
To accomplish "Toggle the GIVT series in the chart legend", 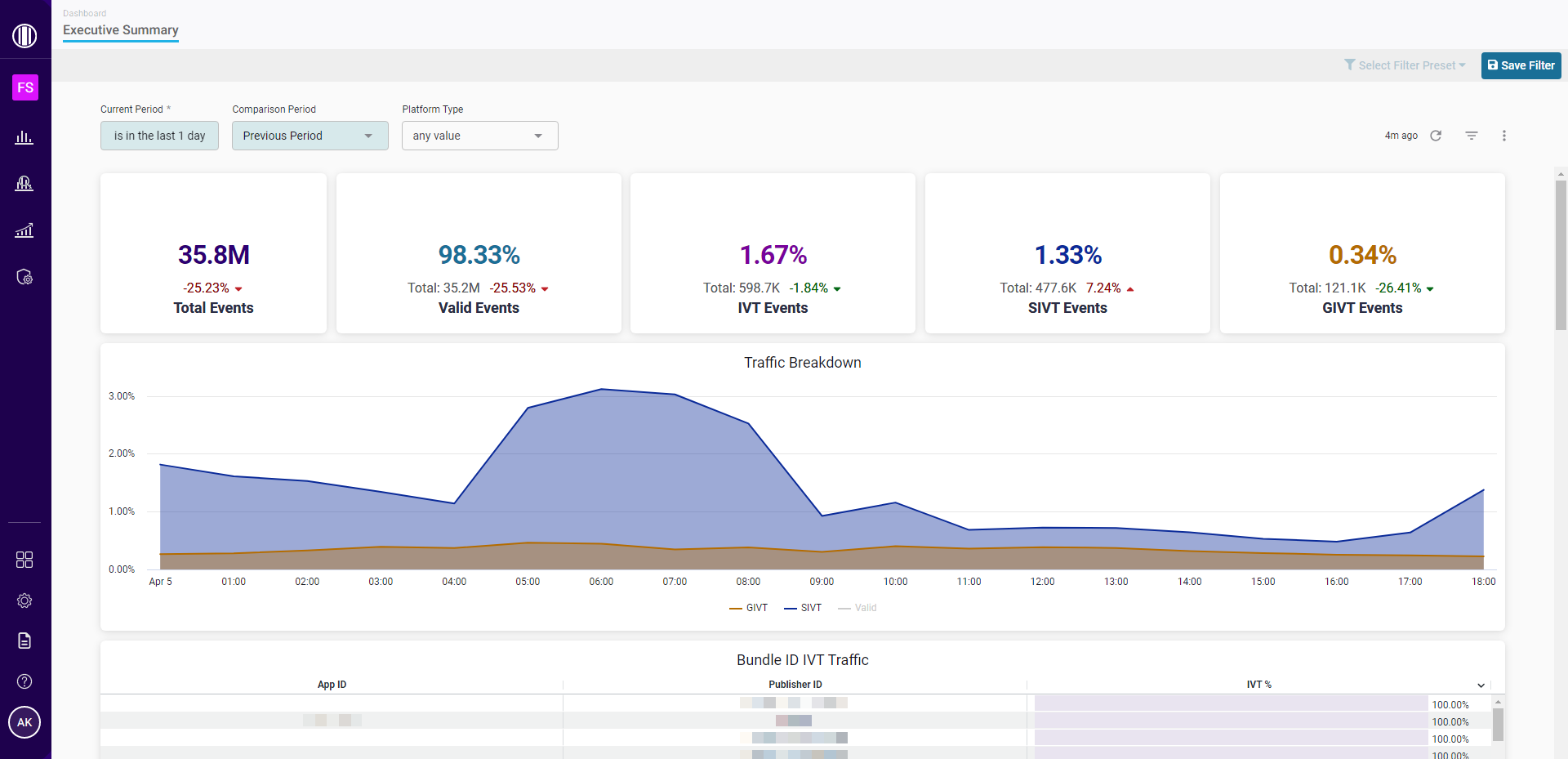I will [x=747, y=608].
